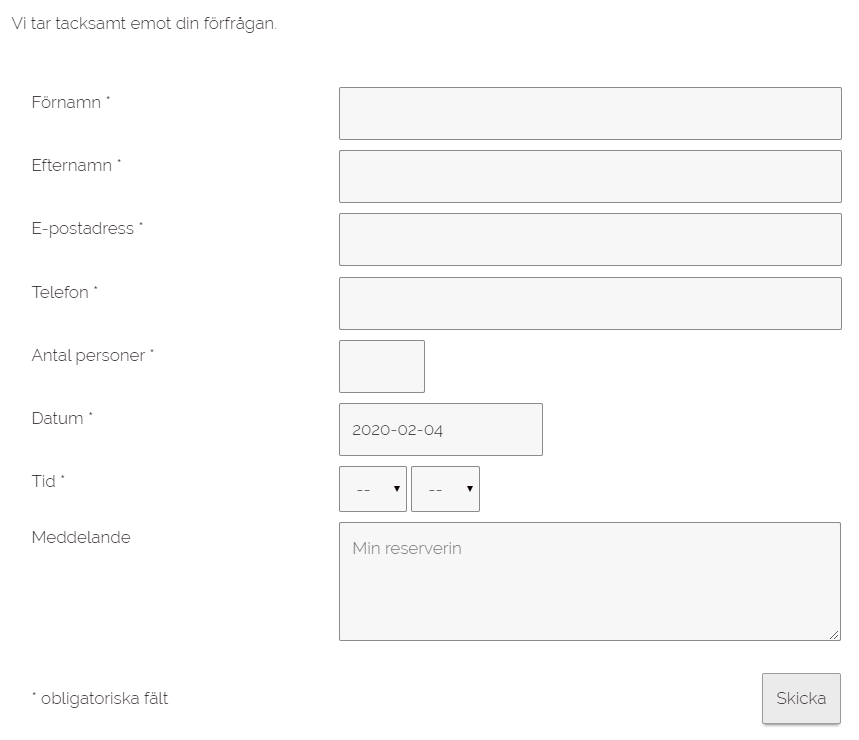Click the Förnamn input field
Screen dimensions: 859x740
click(590, 113)
